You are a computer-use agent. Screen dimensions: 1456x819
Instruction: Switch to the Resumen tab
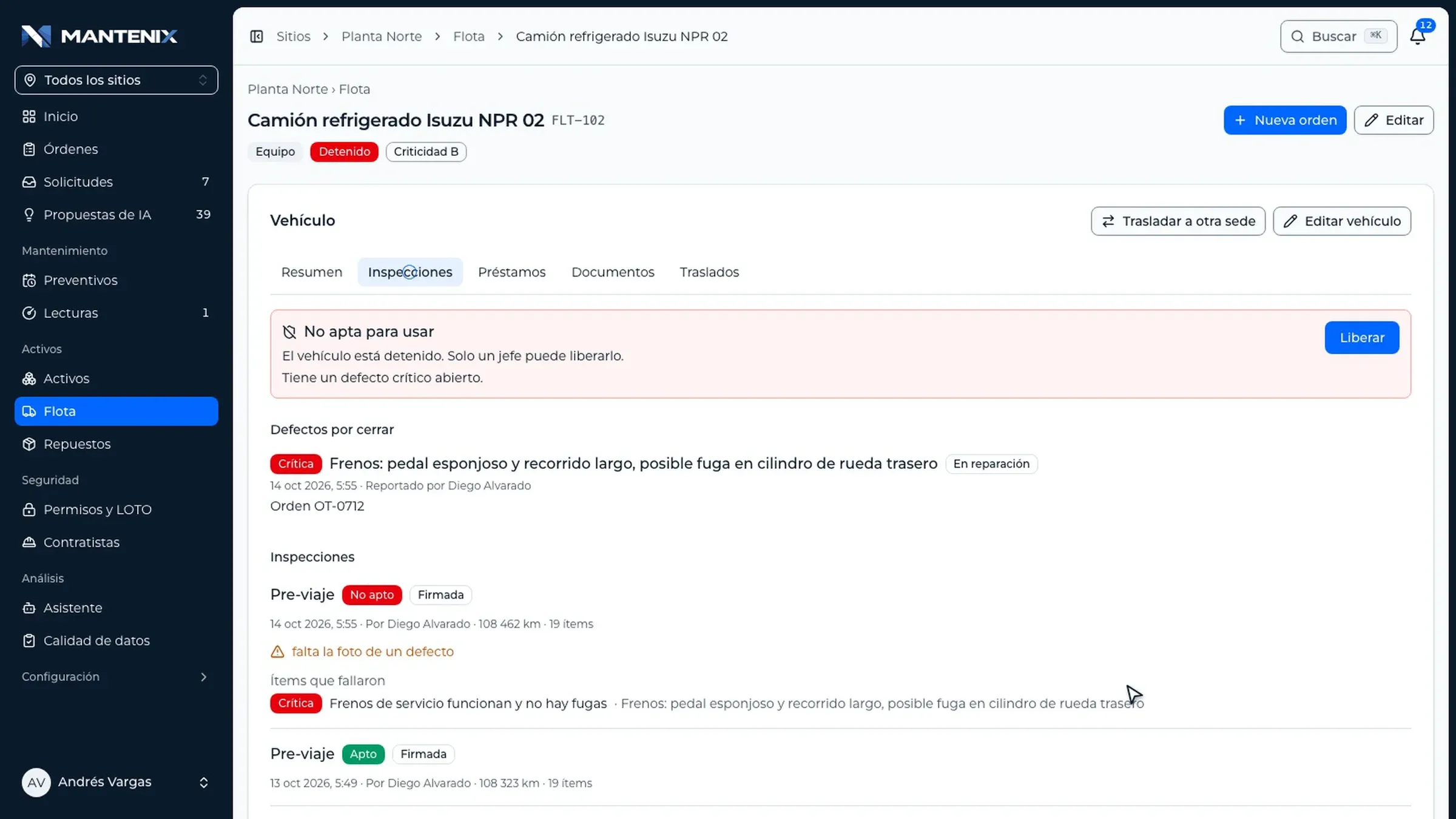coord(312,272)
